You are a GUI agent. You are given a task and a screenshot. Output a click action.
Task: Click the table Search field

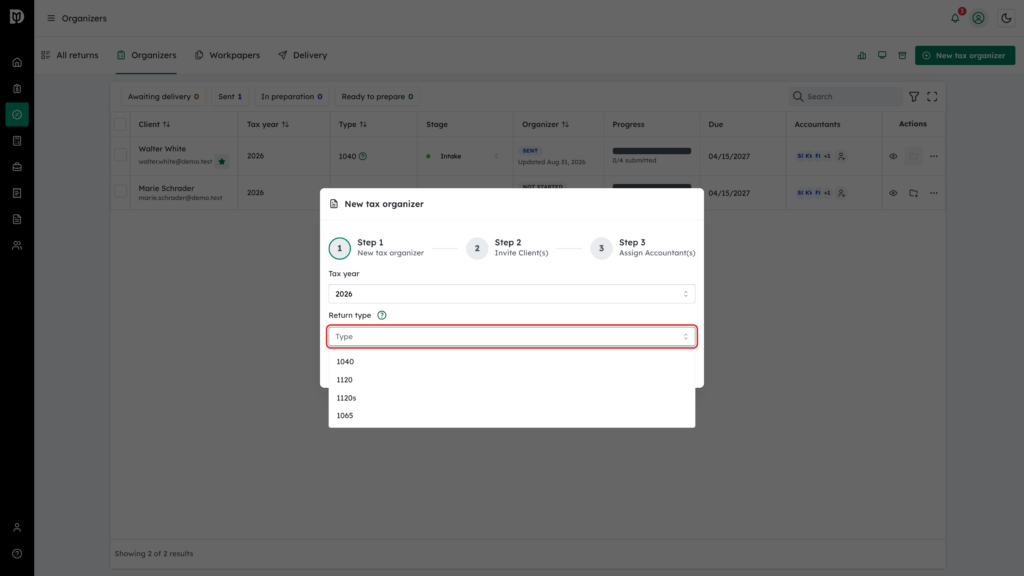(x=845, y=97)
